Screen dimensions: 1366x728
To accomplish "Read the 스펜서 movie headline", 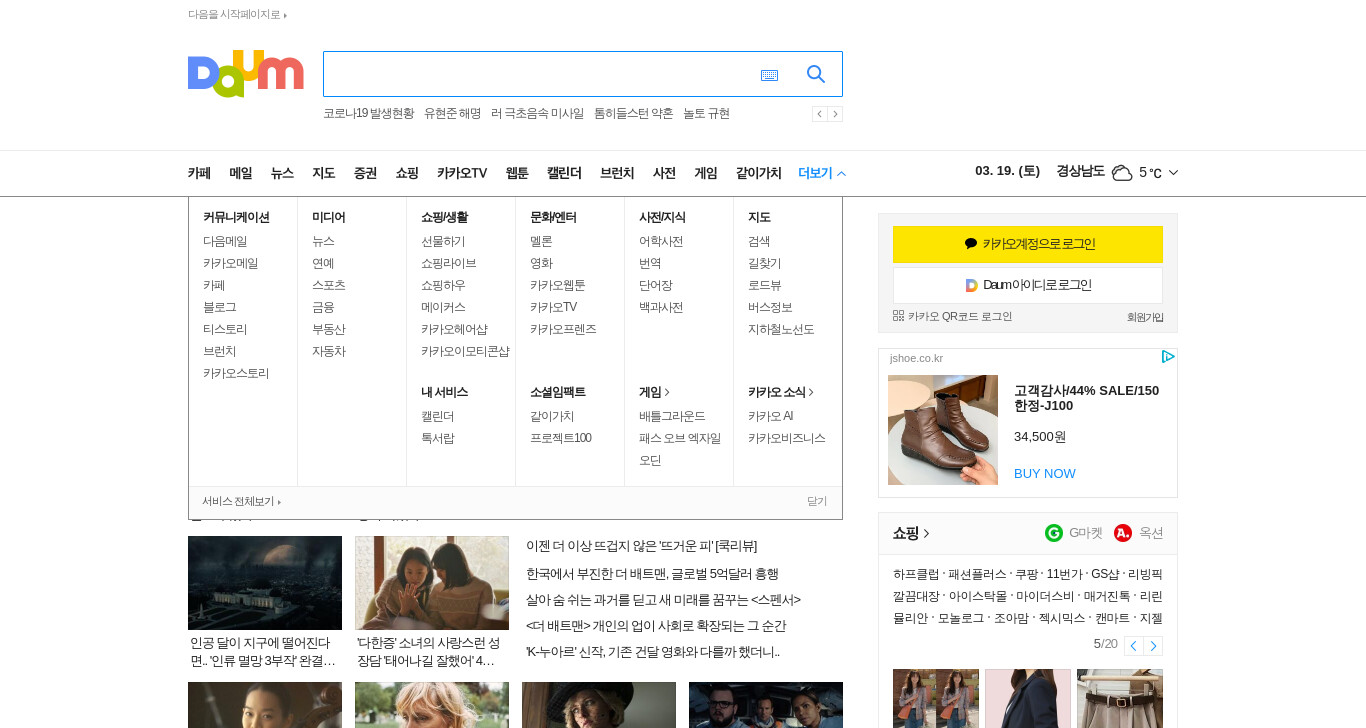I will tap(663, 600).
